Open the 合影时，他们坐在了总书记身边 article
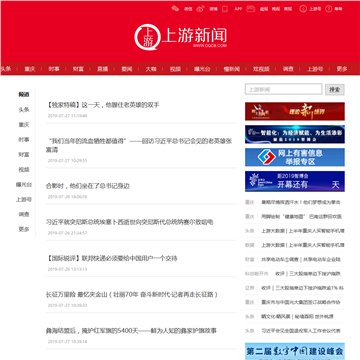This screenshot has height=360, width=360. tap(88, 186)
